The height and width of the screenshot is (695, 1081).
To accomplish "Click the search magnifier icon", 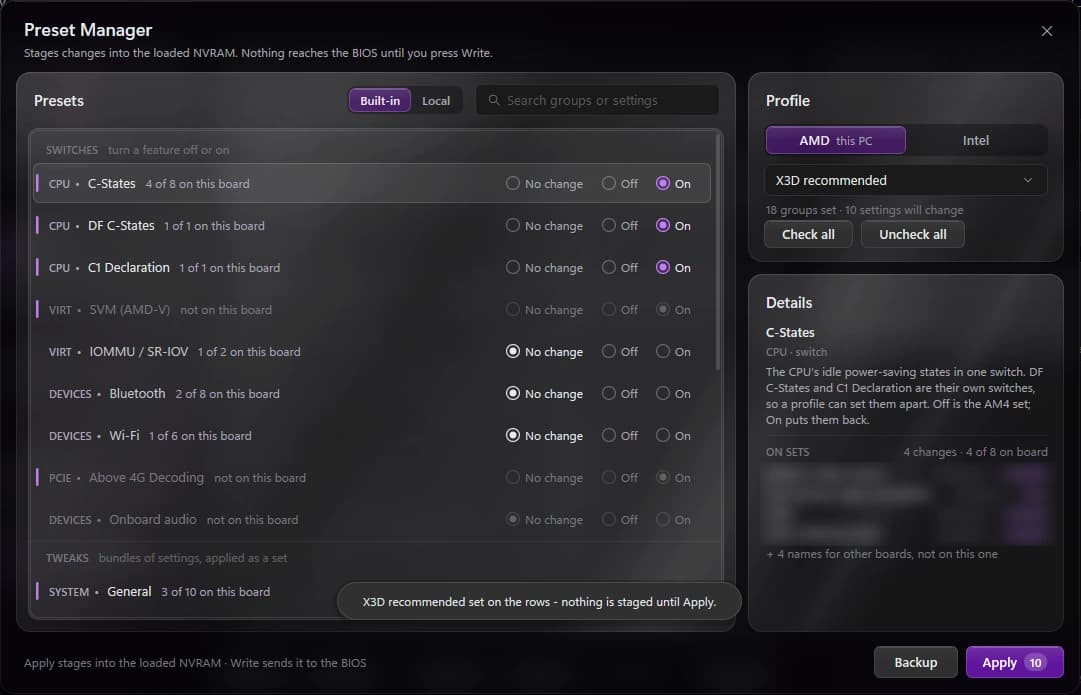I will [x=494, y=100].
